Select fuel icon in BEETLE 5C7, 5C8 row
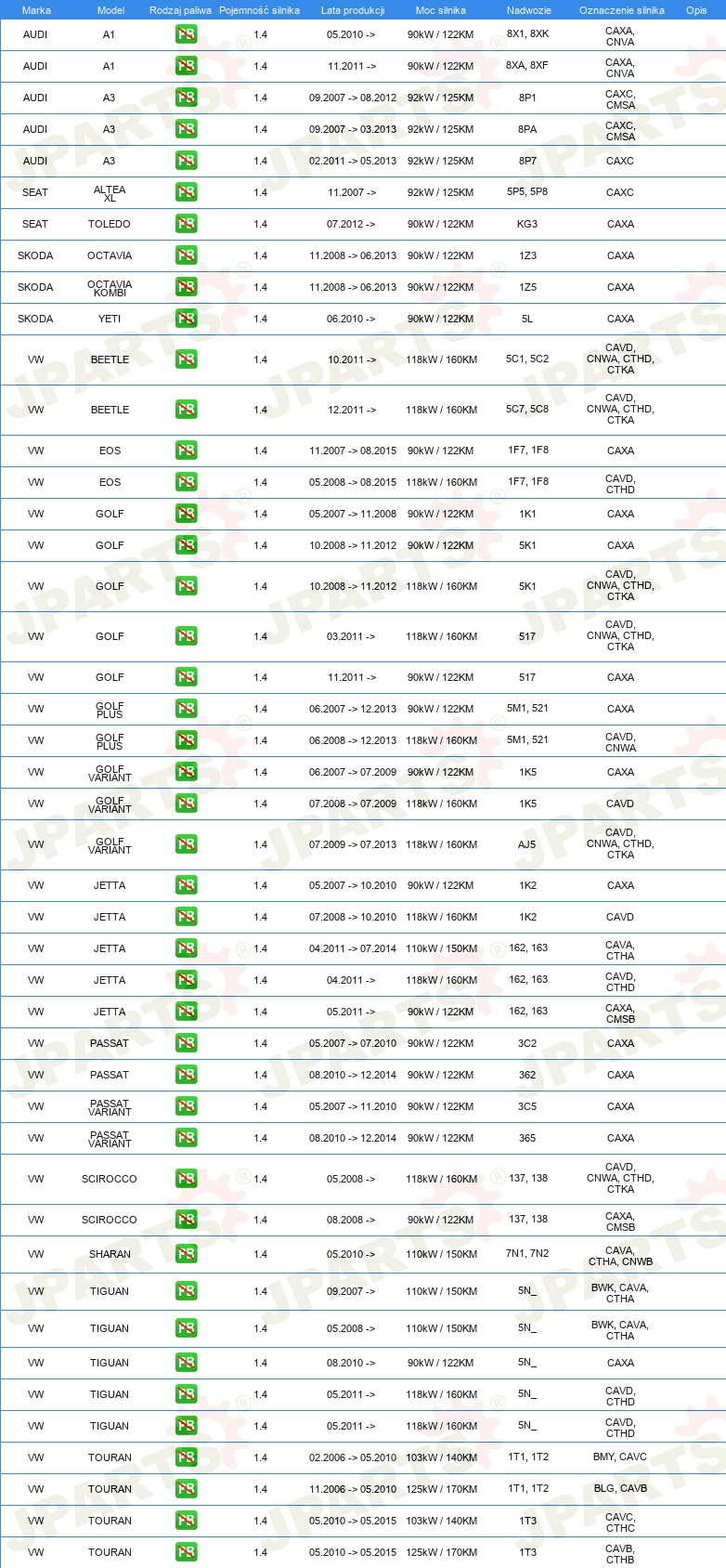Screen dimensions: 726x1568 pos(186,410)
